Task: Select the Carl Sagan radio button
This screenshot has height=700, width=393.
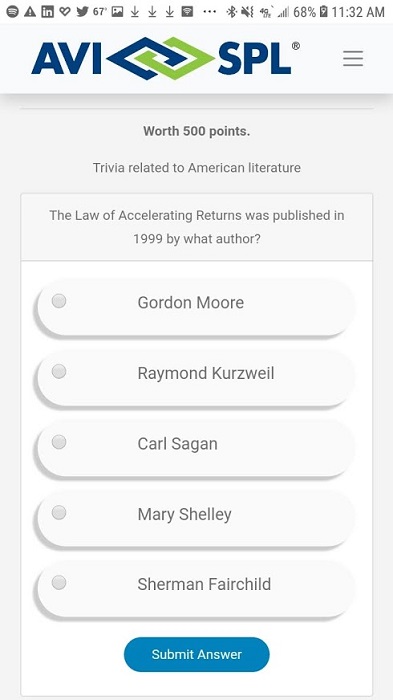Action: tap(59, 442)
